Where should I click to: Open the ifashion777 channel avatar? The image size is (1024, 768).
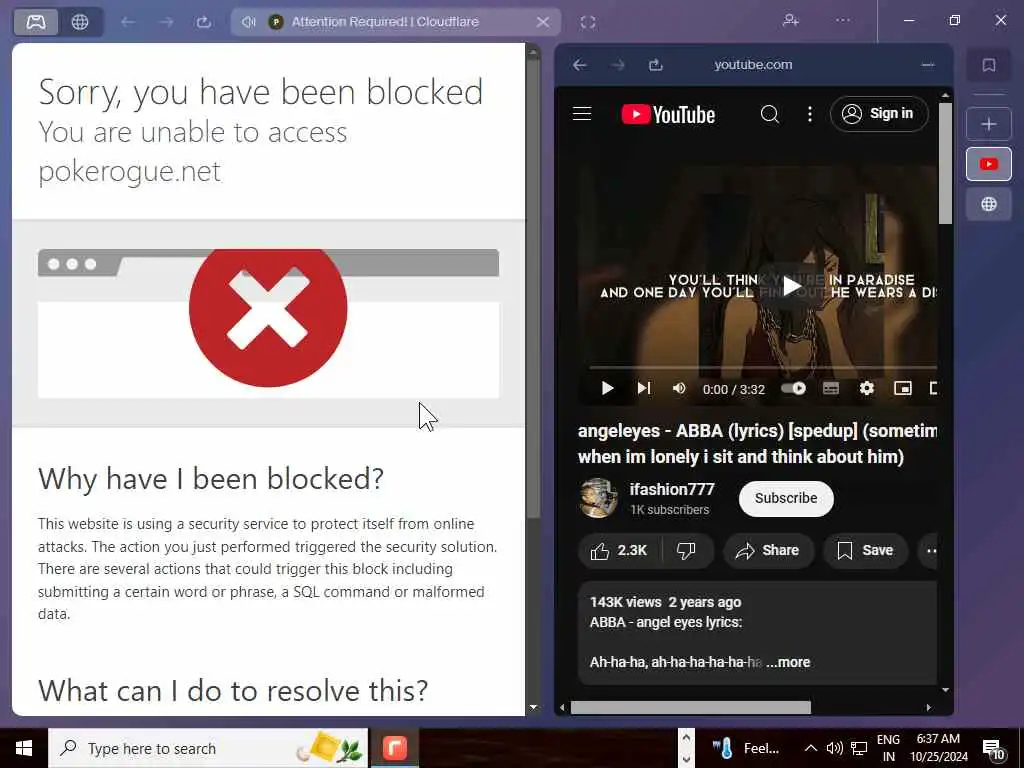(x=598, y=498)
